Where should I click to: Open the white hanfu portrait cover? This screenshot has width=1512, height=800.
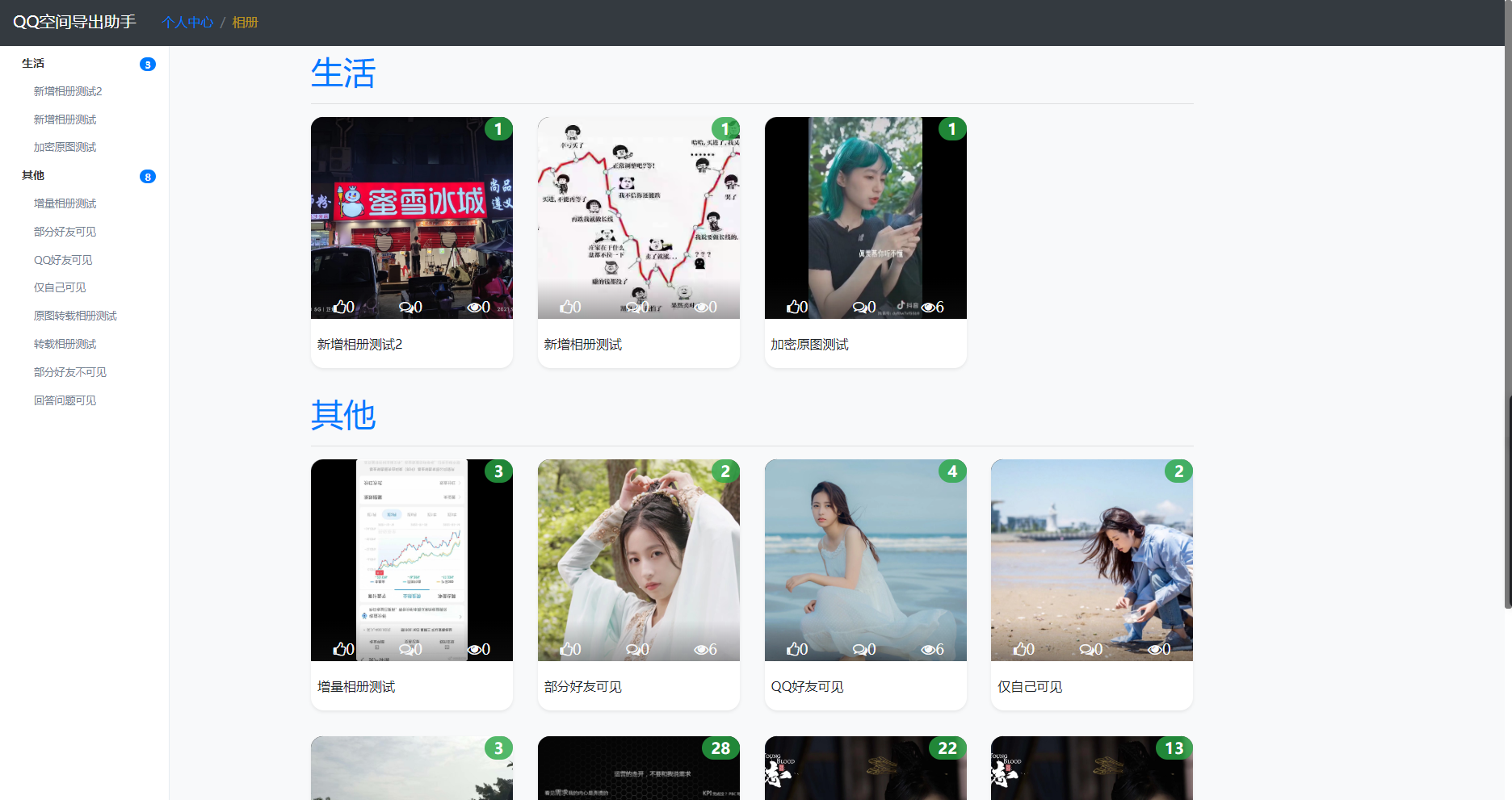pos(639,560)
